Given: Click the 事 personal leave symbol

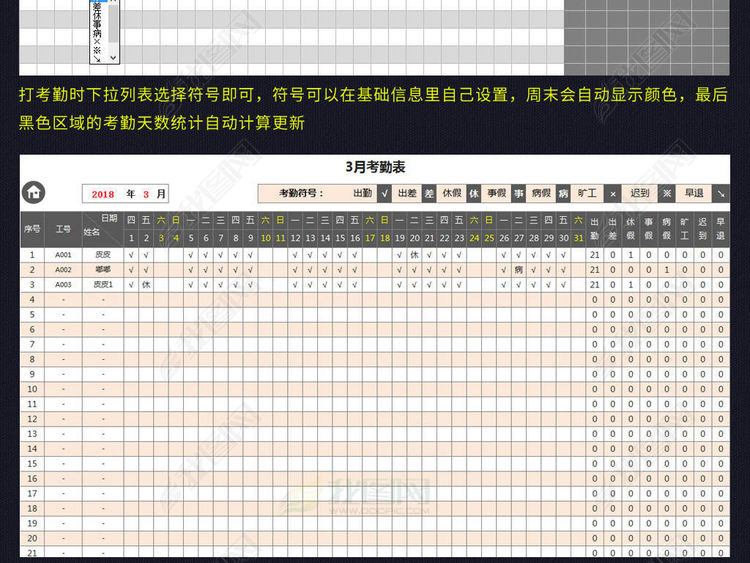Looking at the screenshot, I should click(519, 193).
